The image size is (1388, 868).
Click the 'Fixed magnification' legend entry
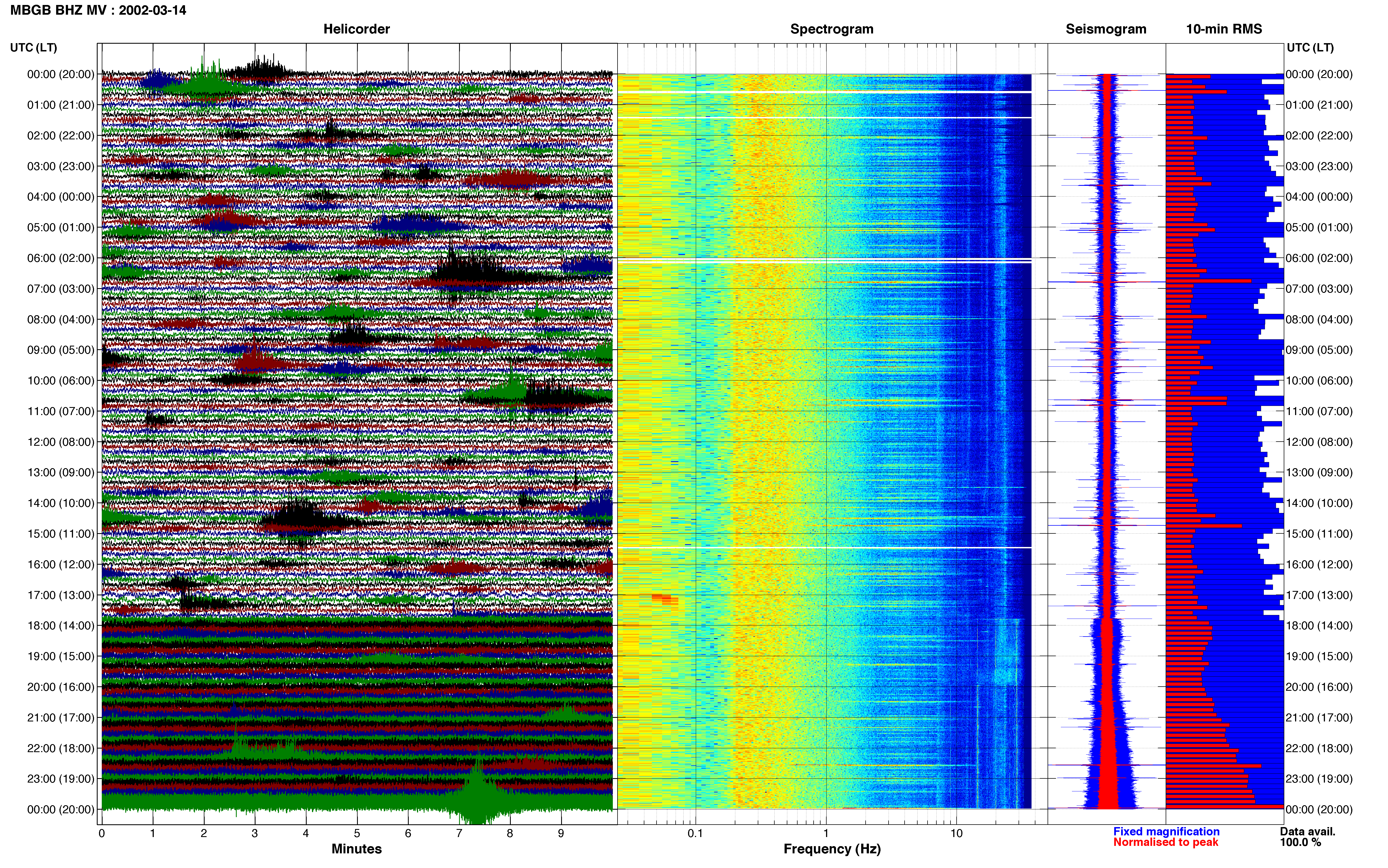[1166, 832]
